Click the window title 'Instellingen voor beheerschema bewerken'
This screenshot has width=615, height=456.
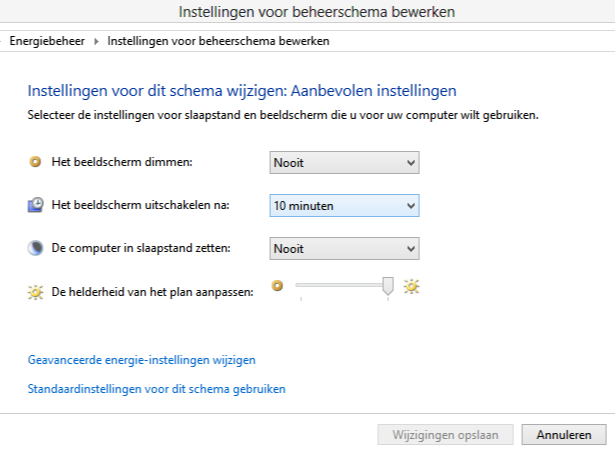pos(317,12)
